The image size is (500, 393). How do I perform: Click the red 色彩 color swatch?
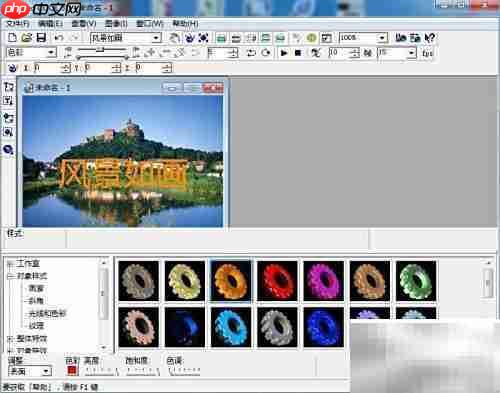(x=72, y=370)
